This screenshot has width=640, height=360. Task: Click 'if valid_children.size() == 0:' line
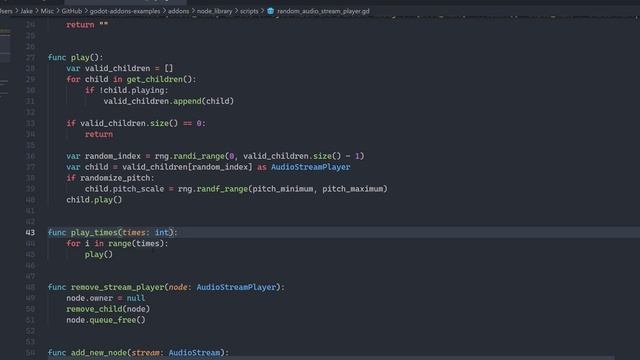pos(136,123)
